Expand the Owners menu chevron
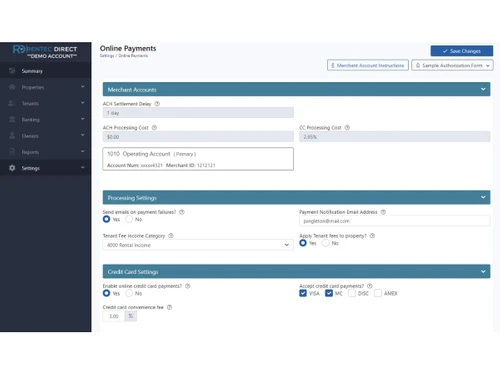 tap(83, 135)
